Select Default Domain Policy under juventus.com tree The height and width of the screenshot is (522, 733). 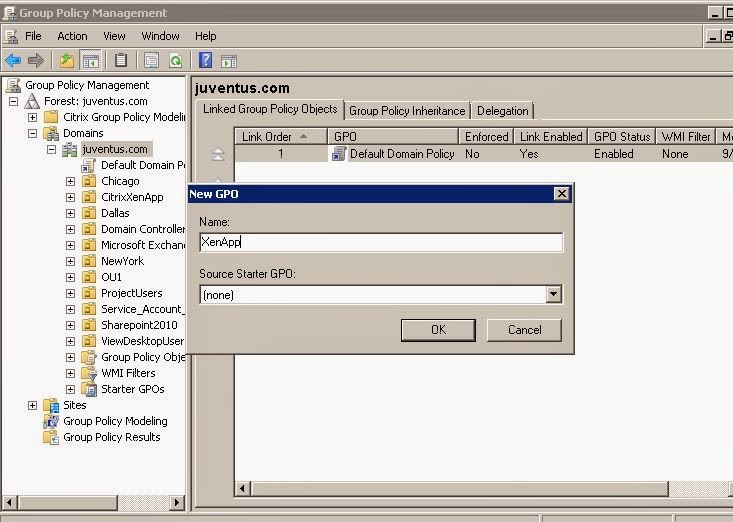point(143,165)
